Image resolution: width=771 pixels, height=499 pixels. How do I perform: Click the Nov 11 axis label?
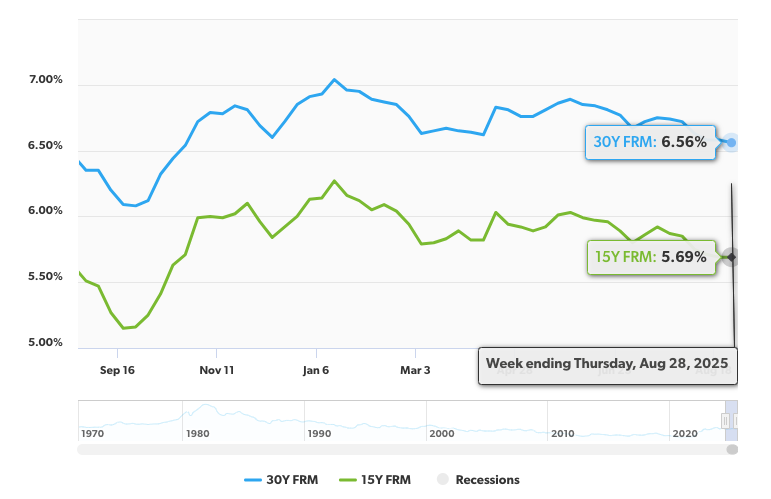[x=216, y=370]
